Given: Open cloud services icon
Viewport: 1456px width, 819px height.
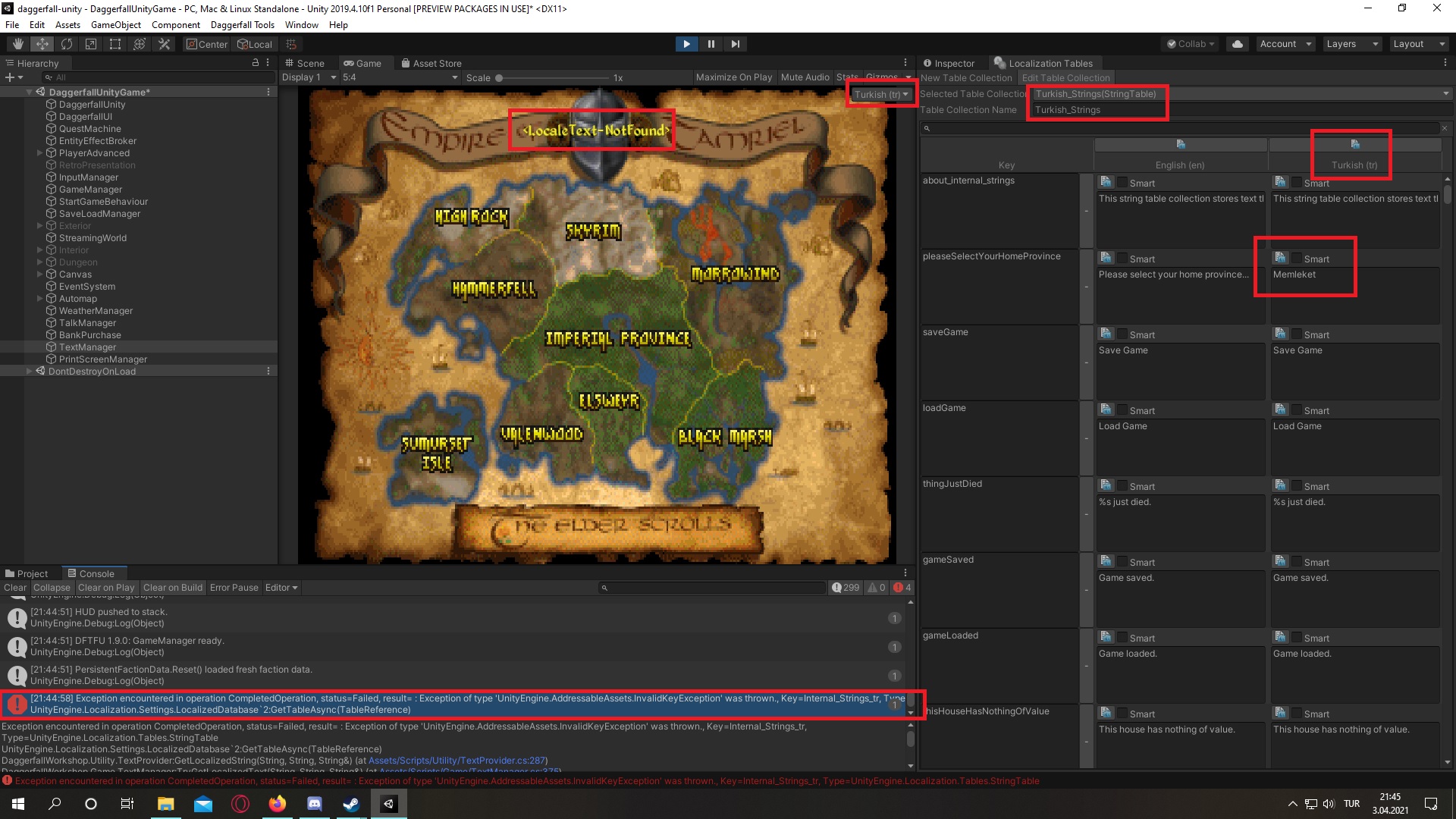Looking at the screenshot, I should click(1238, 44).
